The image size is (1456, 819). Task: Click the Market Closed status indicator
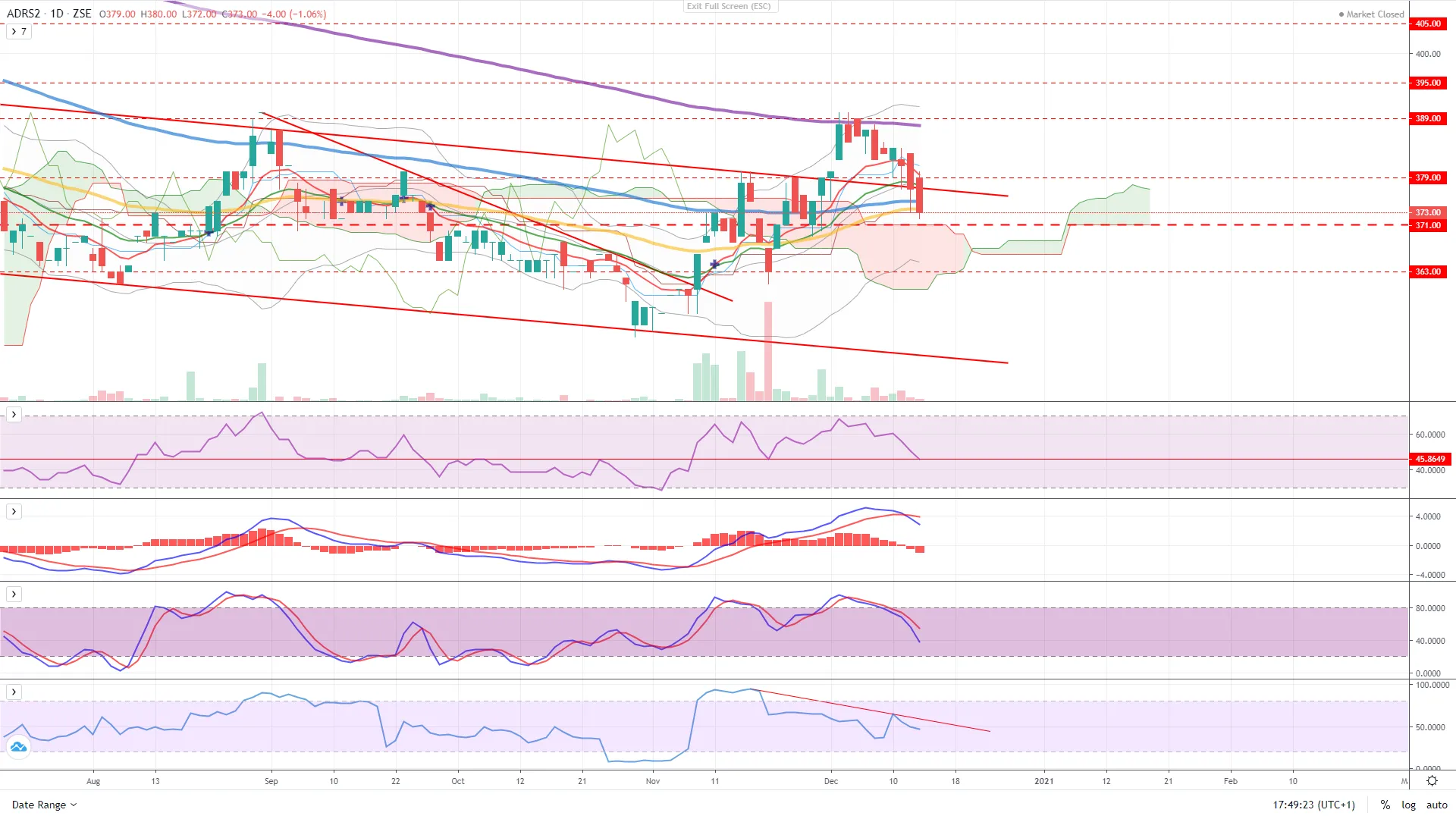pyautogui.click(x=1371, y=14)
